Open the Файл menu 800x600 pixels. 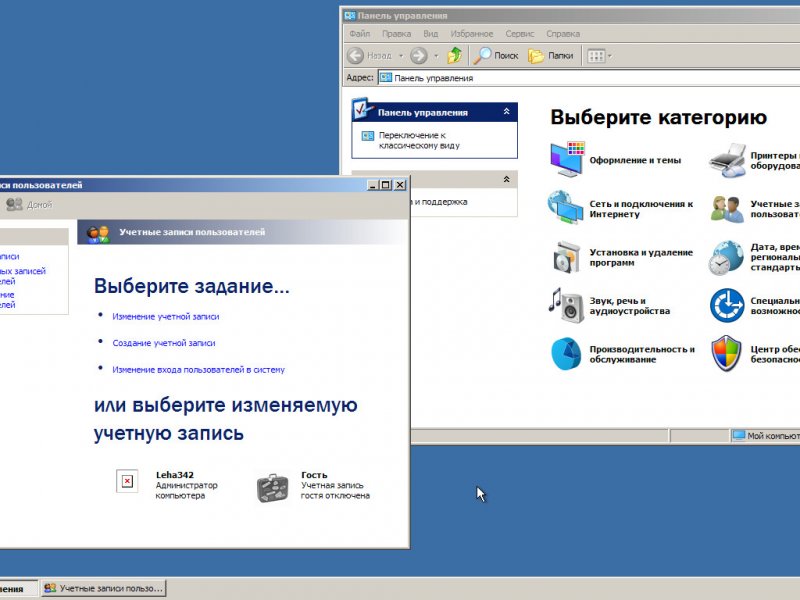(360, 34)
